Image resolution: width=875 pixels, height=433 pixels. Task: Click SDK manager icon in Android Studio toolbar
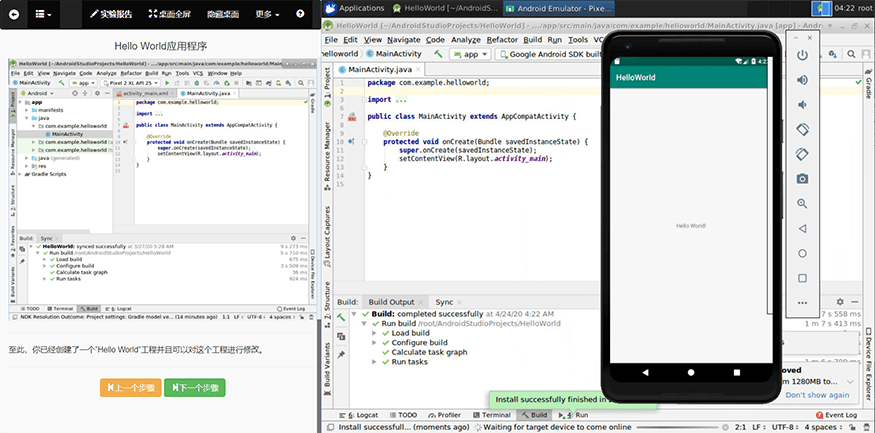coord(832,54)
